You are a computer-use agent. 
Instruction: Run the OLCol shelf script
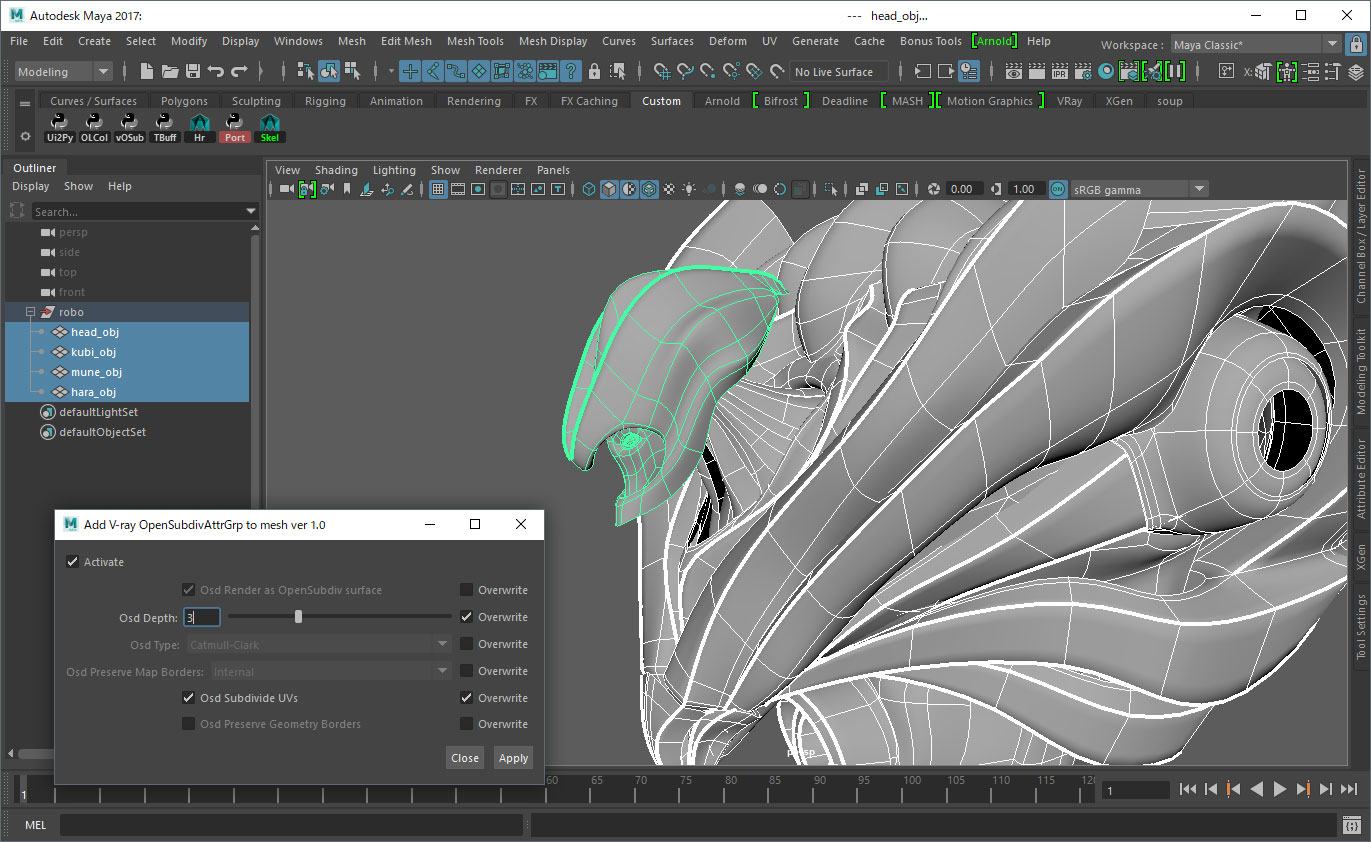(95, 128)
